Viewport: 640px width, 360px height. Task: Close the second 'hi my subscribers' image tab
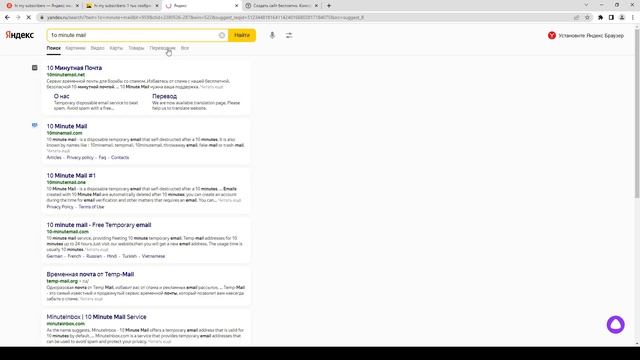pyautogui.click(x=157, y=6)
